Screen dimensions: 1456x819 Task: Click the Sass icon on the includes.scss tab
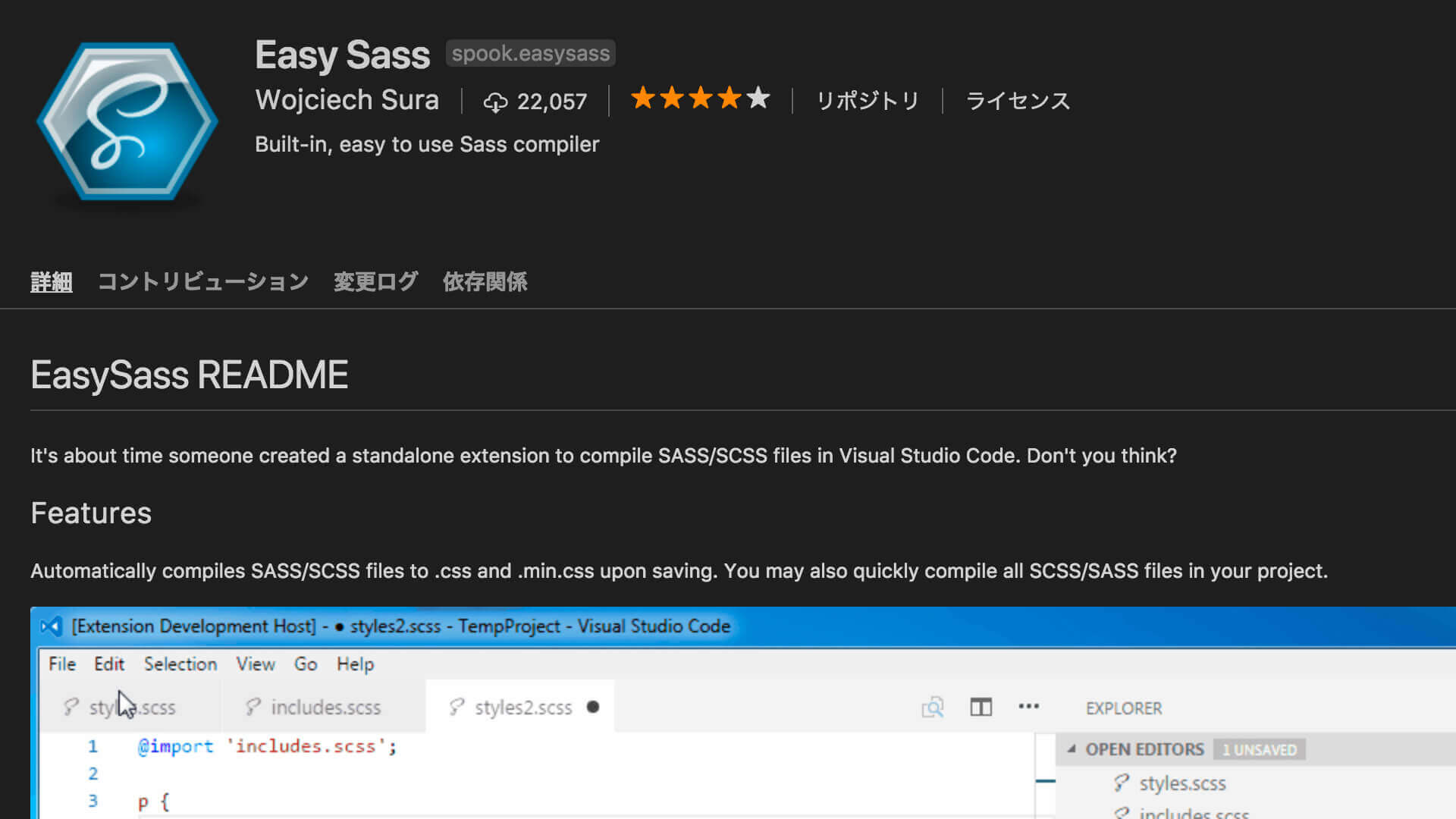pyautogui.click(x=253, y=707)
